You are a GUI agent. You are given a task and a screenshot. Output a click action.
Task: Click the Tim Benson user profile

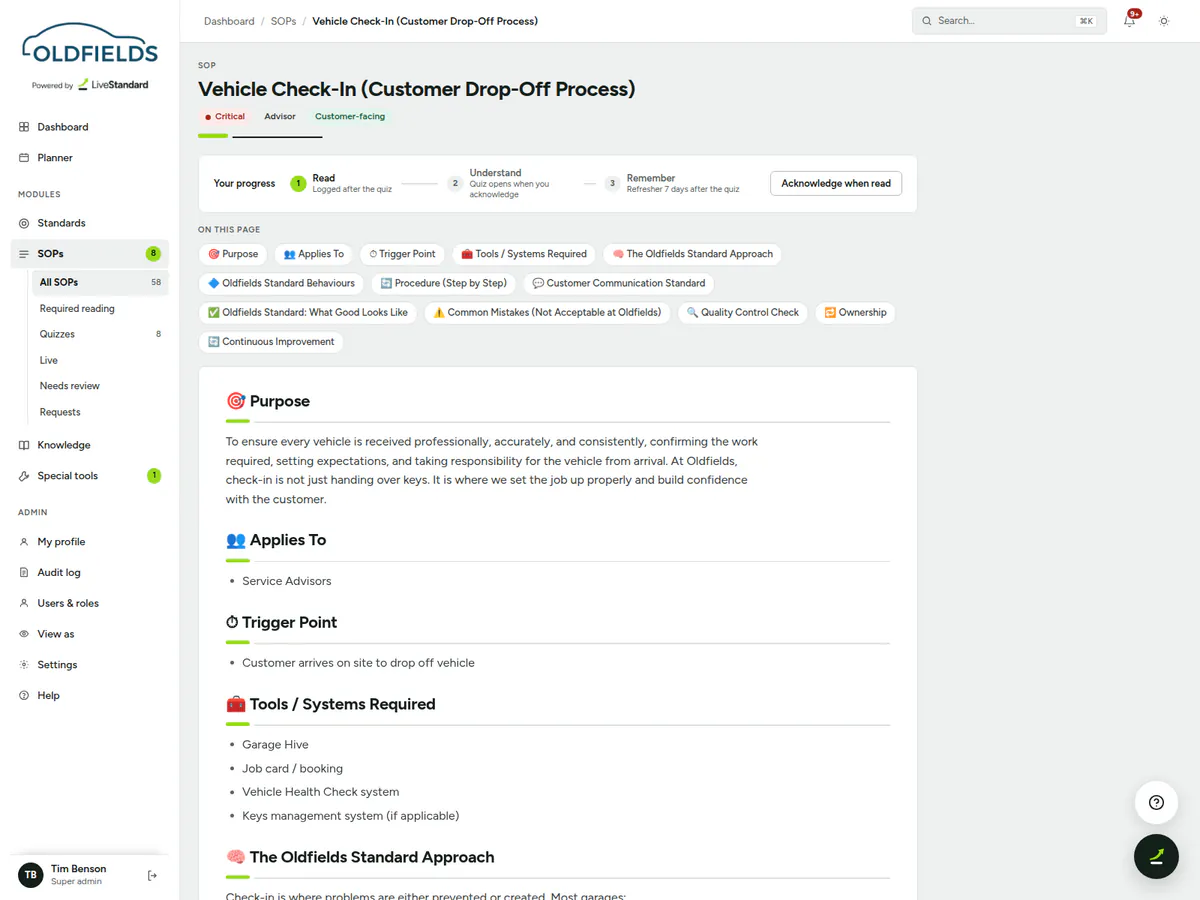point(78,875)
